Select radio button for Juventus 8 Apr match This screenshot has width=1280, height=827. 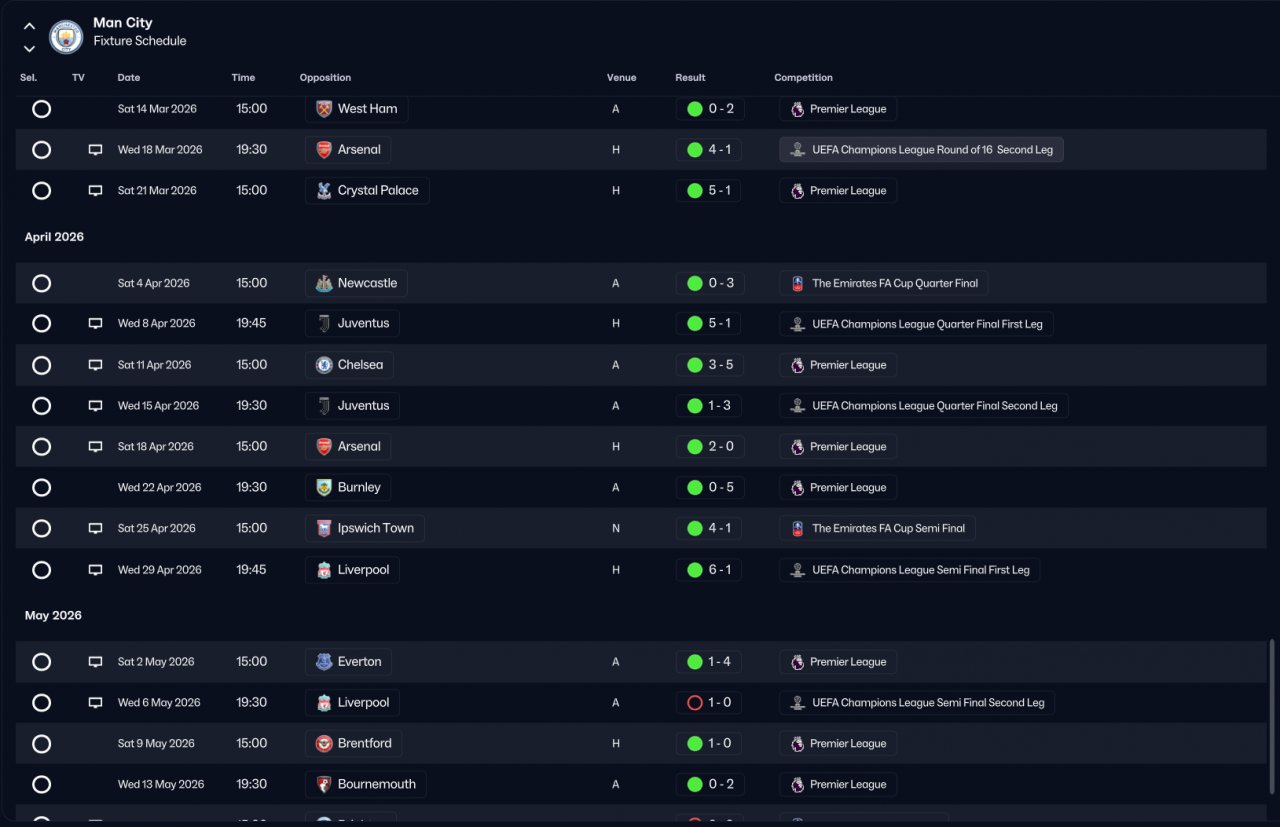tap(41, 324)
